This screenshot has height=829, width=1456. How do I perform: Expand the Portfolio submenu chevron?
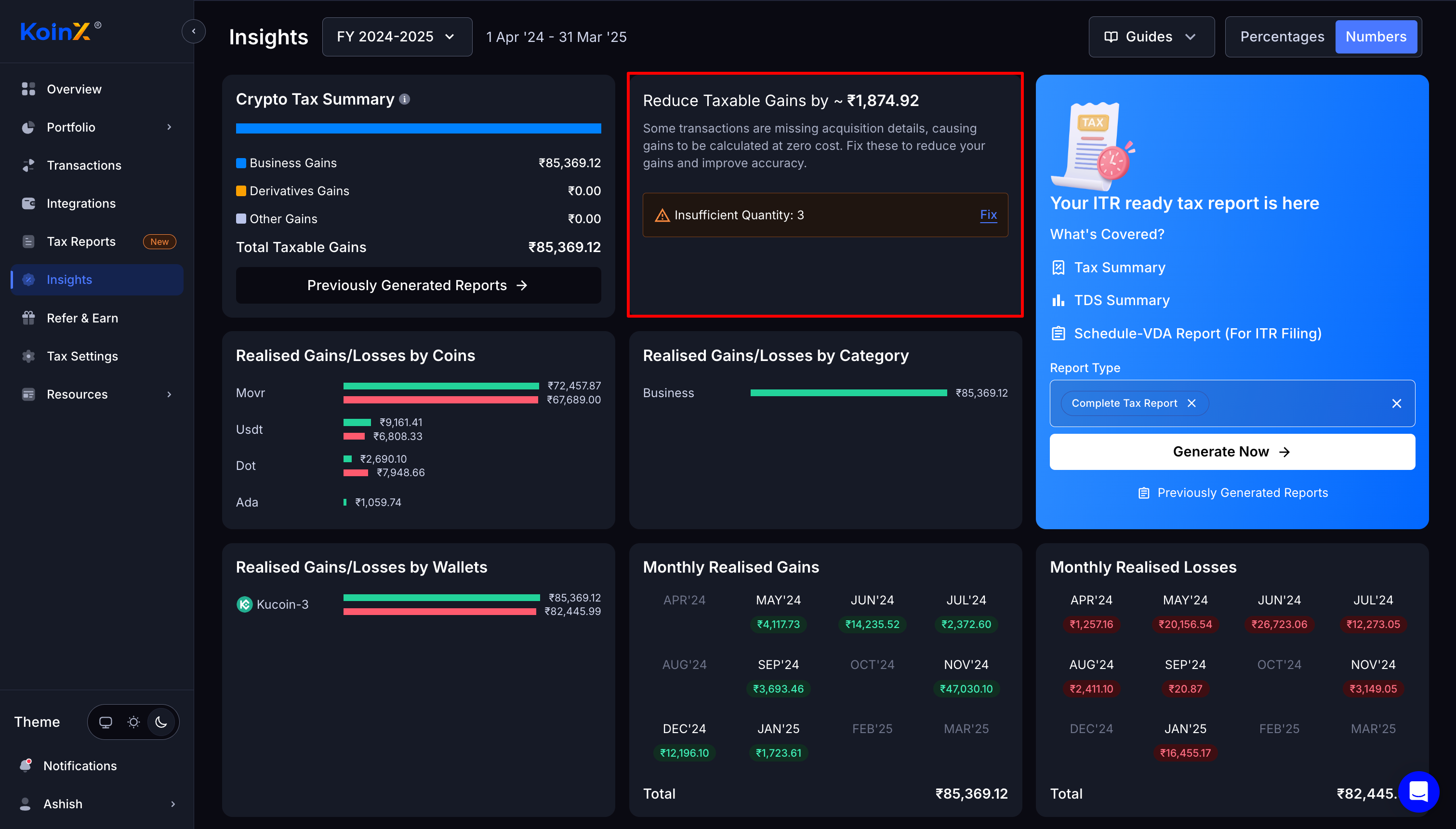point(169,127)
